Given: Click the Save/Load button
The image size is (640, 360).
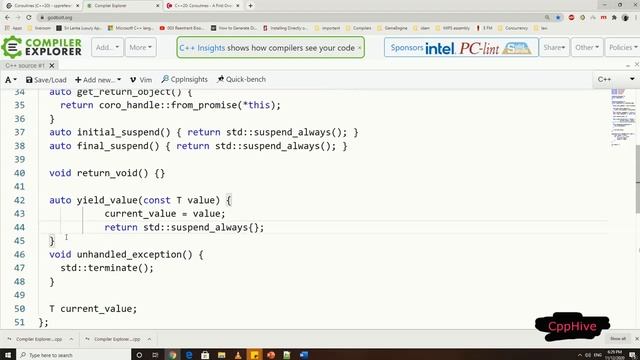Looking at the screenshot, I should (x=46, y=80).
